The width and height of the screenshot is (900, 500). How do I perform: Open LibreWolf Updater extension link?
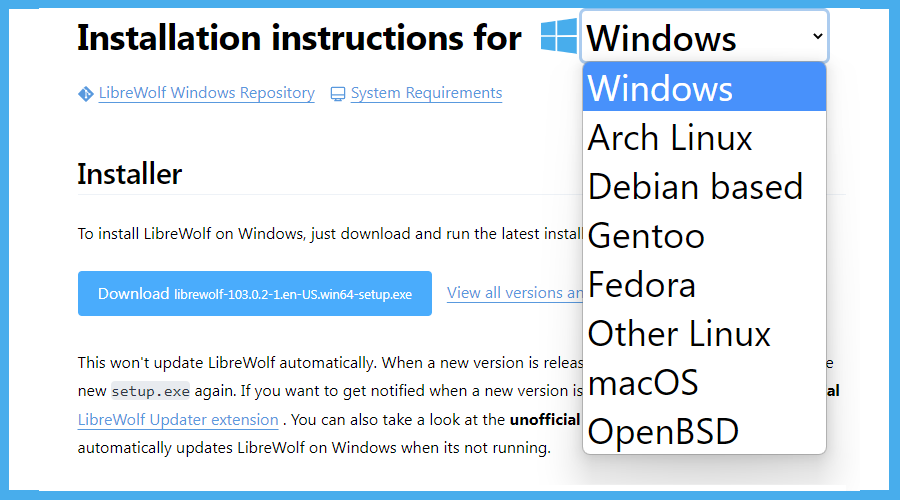tap(178, 420)
